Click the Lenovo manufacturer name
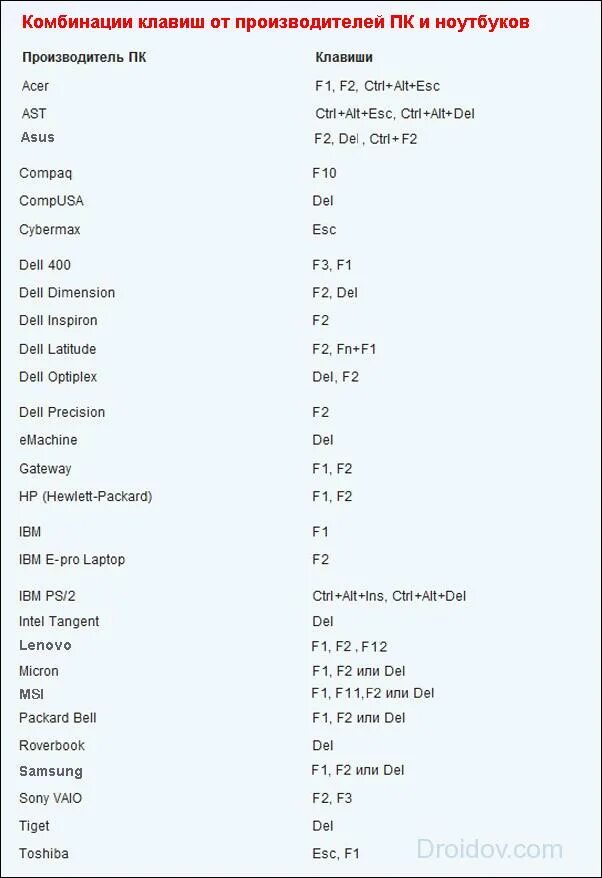 [45, 646]
